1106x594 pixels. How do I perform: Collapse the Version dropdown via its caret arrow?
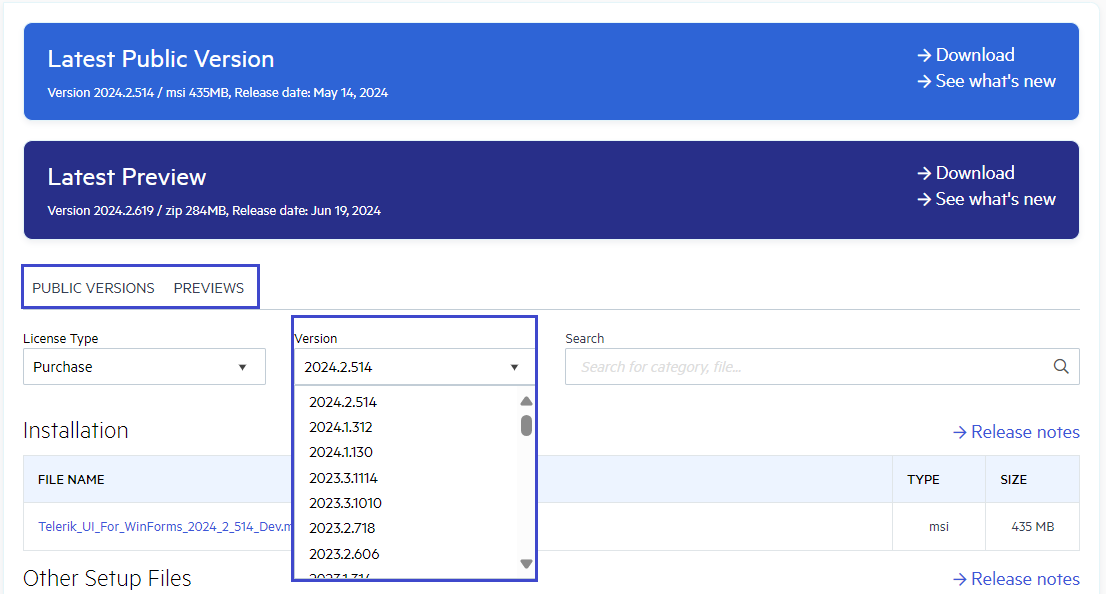click(514, 367)
